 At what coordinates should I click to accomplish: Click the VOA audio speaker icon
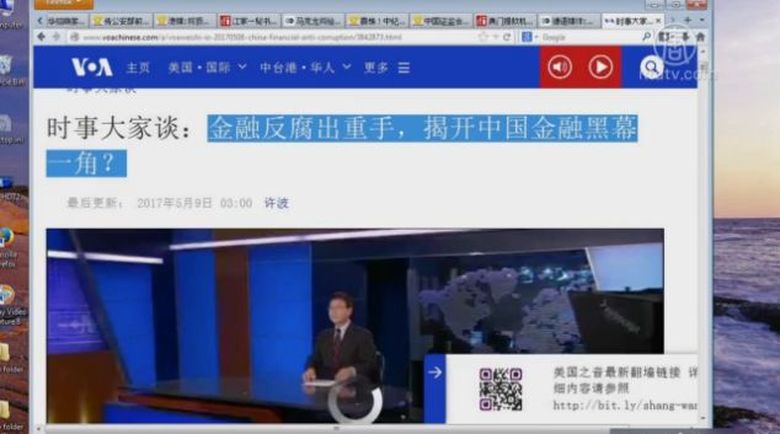559,67
